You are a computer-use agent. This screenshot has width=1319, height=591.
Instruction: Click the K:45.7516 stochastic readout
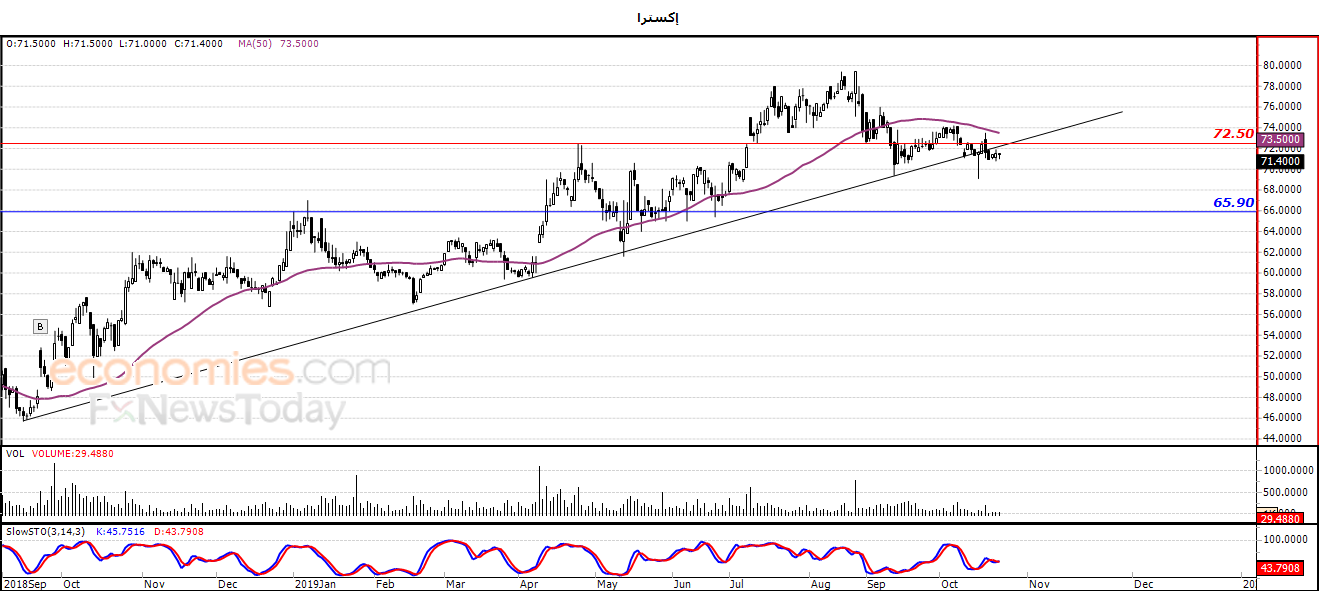tap(121, 531)
